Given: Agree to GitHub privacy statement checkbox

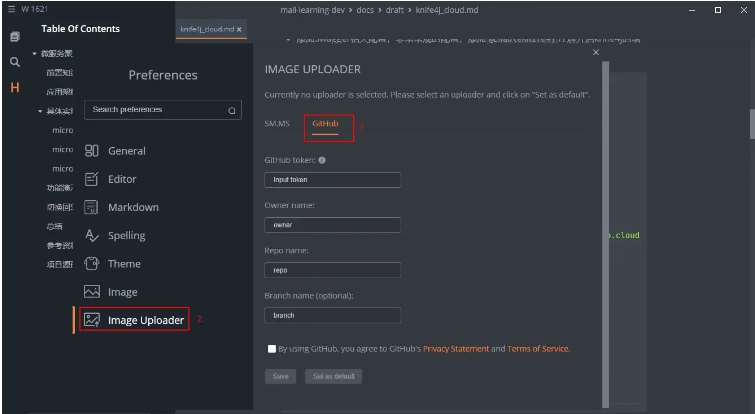Looking at the screenshot, I should (x=272, y=349).
